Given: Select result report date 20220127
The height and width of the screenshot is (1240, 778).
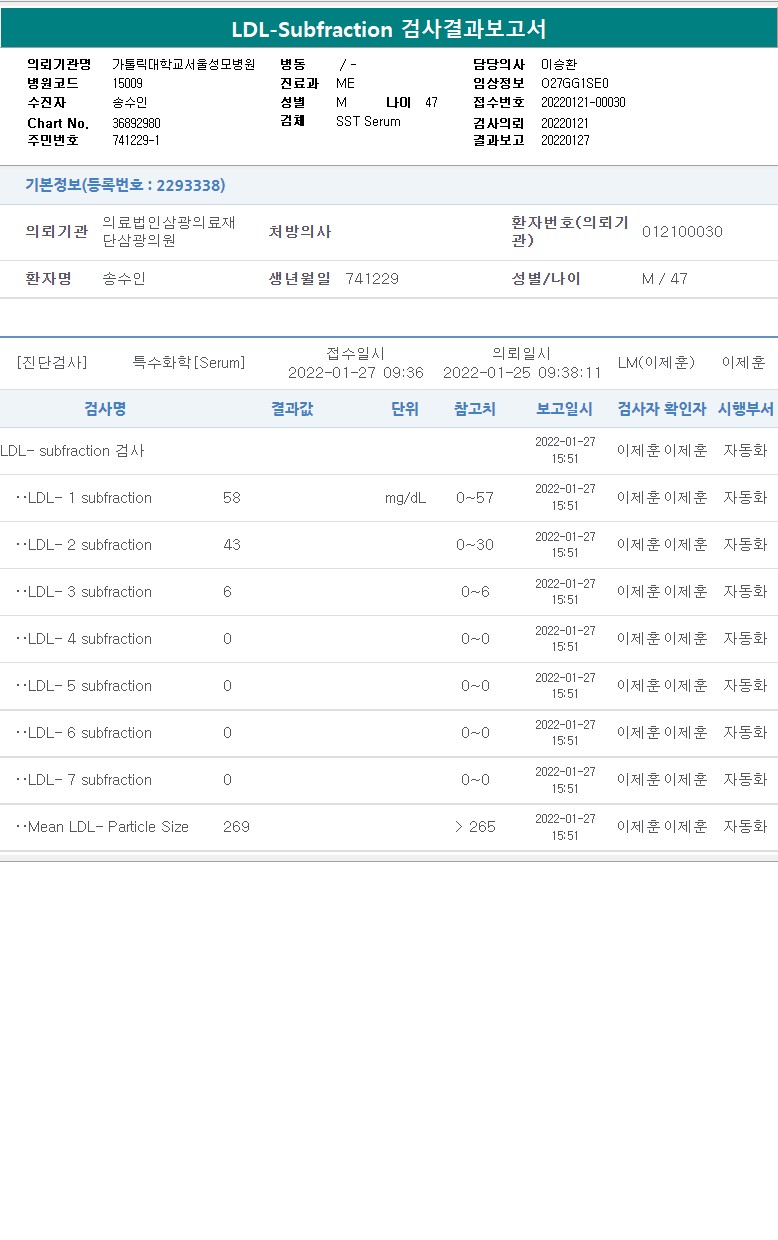Looking at the screenshot, I should pyautogui.click(x=565, y=140).
